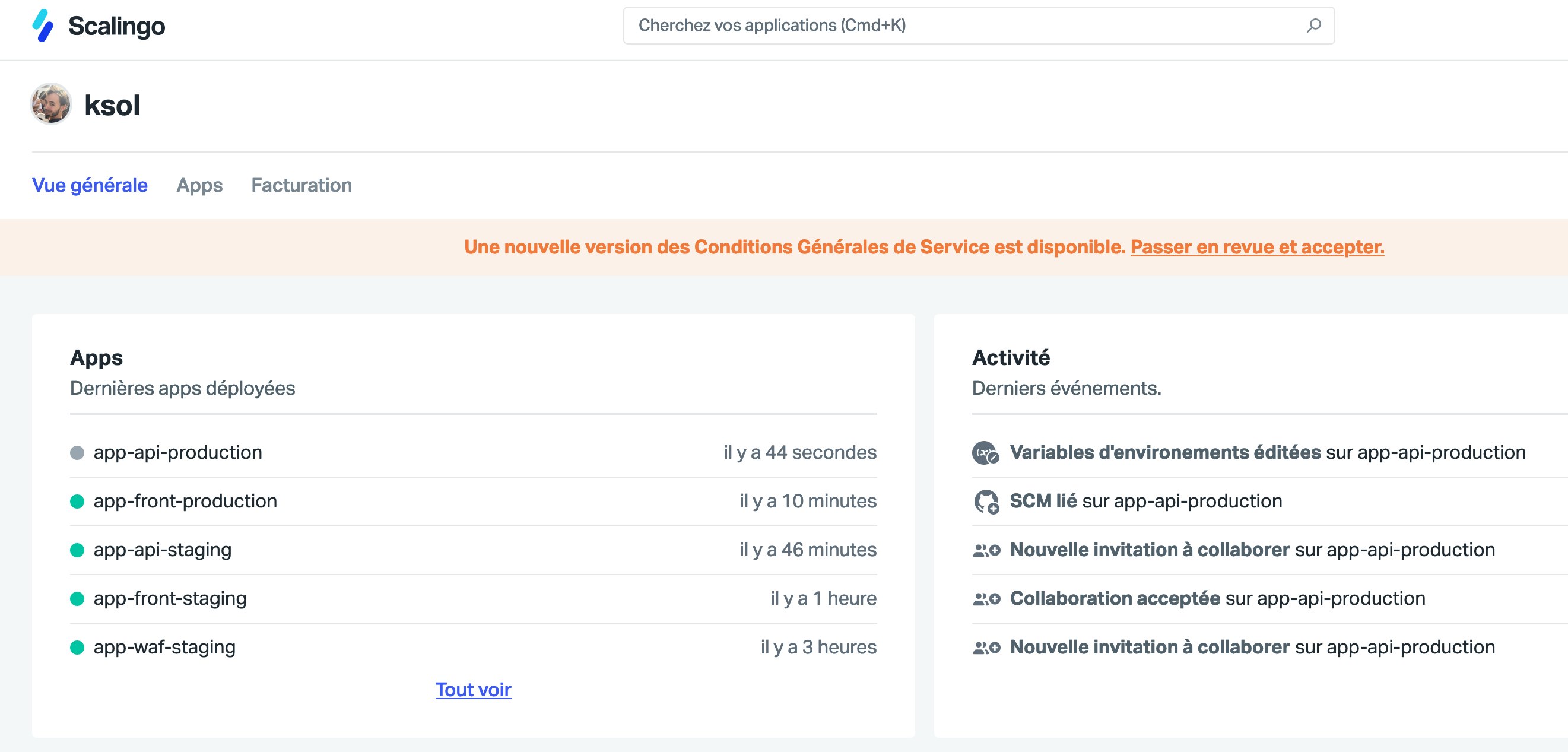Screen dimensions: 1568x752
Task: Open app-waf-staging application entry
Action: tap(164, 648)
